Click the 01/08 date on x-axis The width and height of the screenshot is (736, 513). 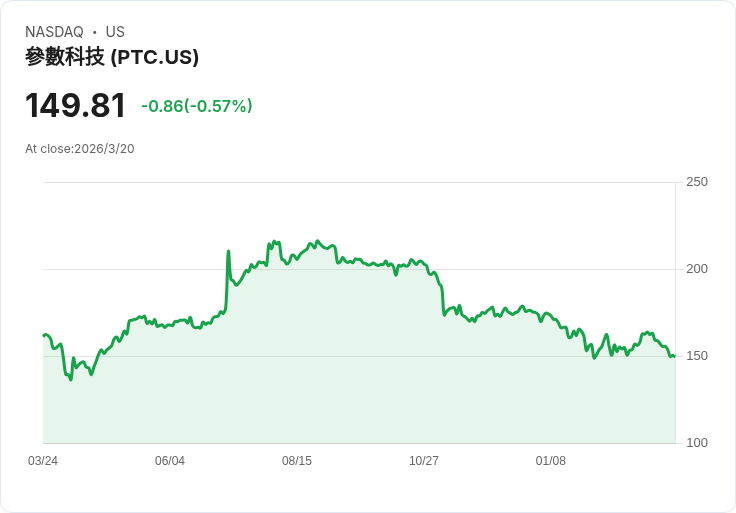pos(551,461)
